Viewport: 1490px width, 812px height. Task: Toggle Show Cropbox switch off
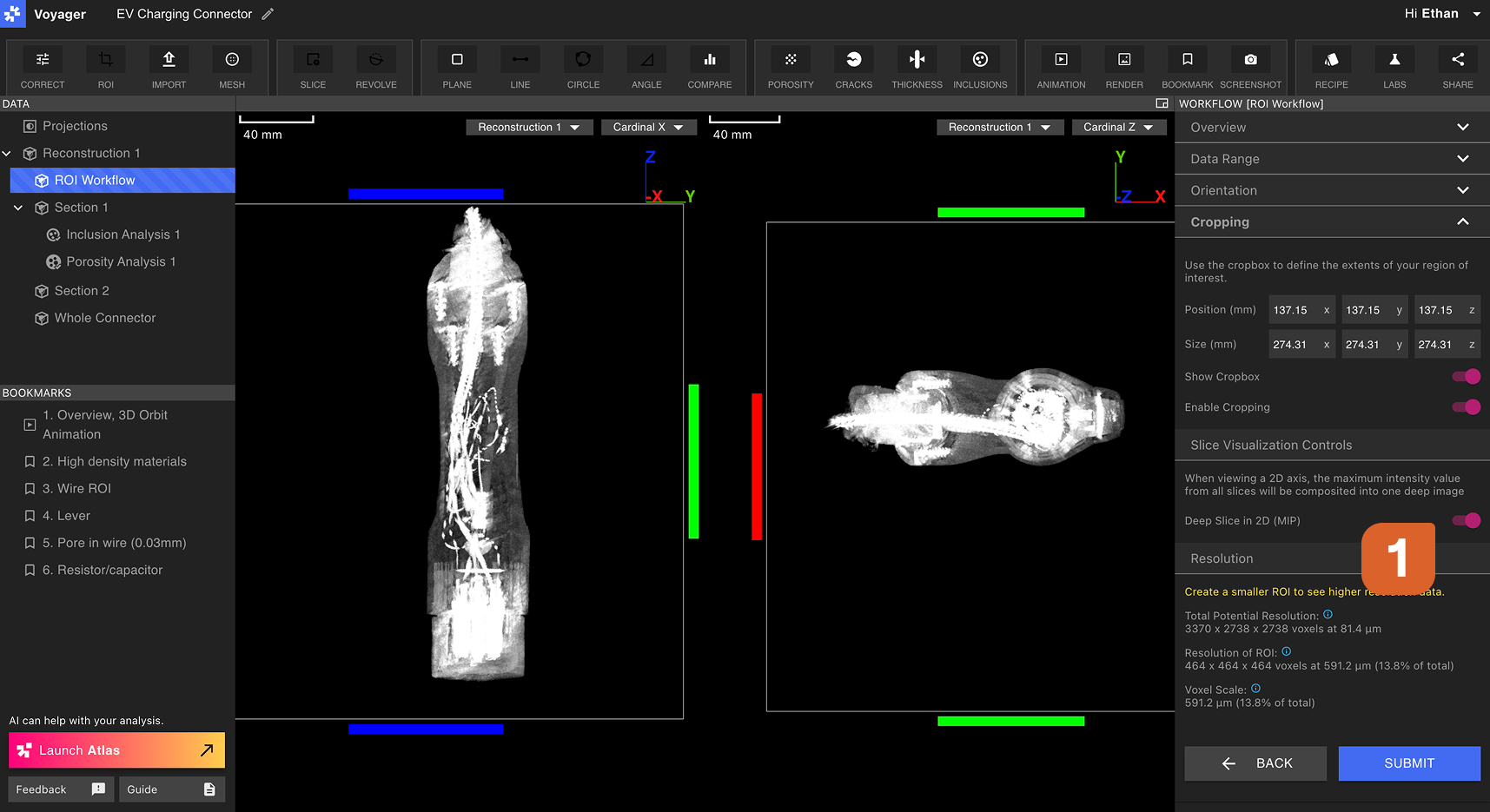click(x=1466, y=377)
